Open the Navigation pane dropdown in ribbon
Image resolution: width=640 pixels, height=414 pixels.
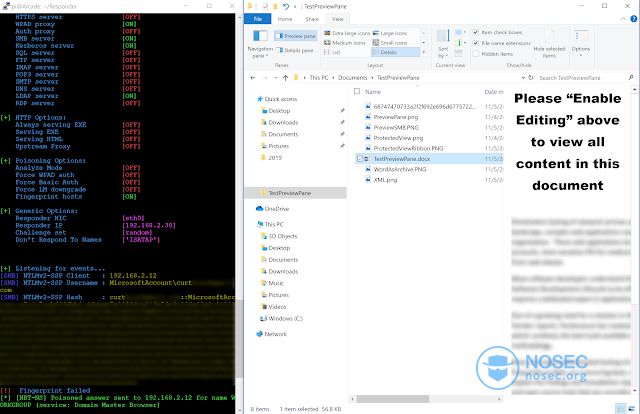pyautogui.click(x=260, y=44)
